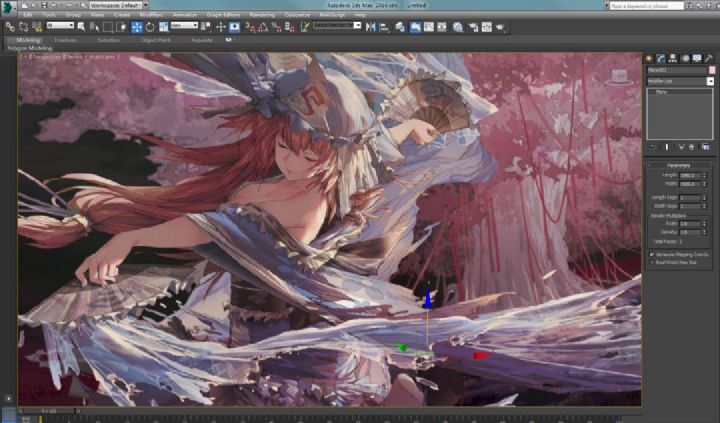
Task: Toggle the Percent Snap button
Action: point(276,27)
